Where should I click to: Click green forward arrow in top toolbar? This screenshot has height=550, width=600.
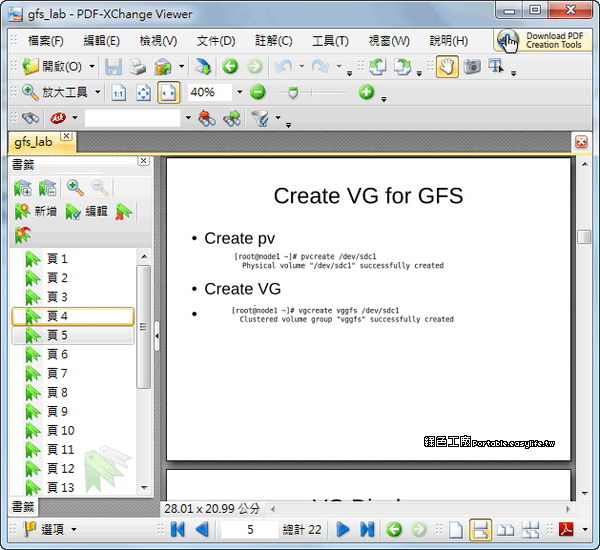pyautogui.click(x=254, y=67)
